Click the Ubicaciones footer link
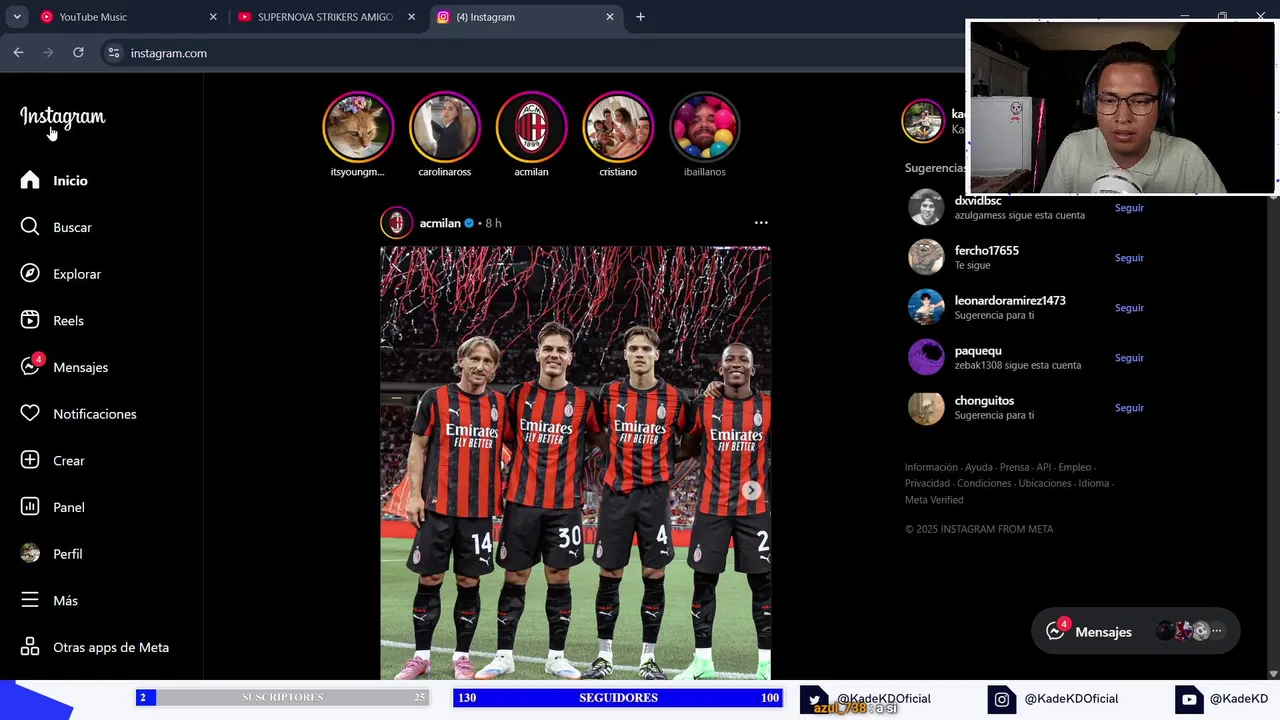 point(1044,483)
